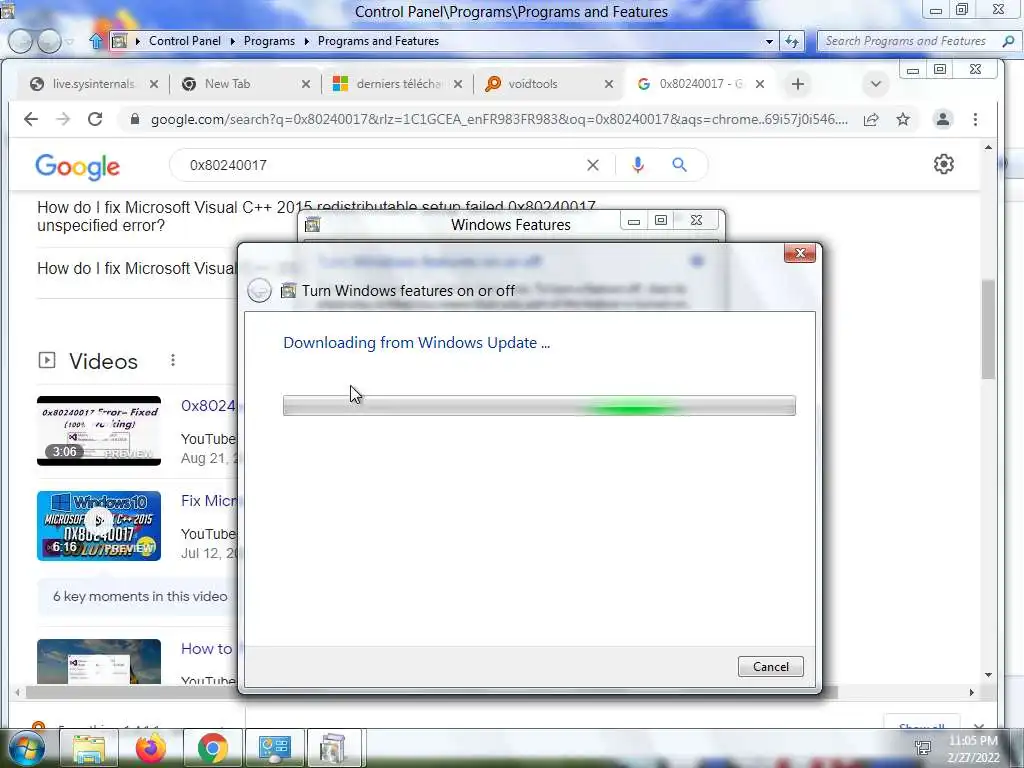Click Explorer up-level arrow icon
The height and width of the screenshot is (768, 1024).
pos(95,41)
